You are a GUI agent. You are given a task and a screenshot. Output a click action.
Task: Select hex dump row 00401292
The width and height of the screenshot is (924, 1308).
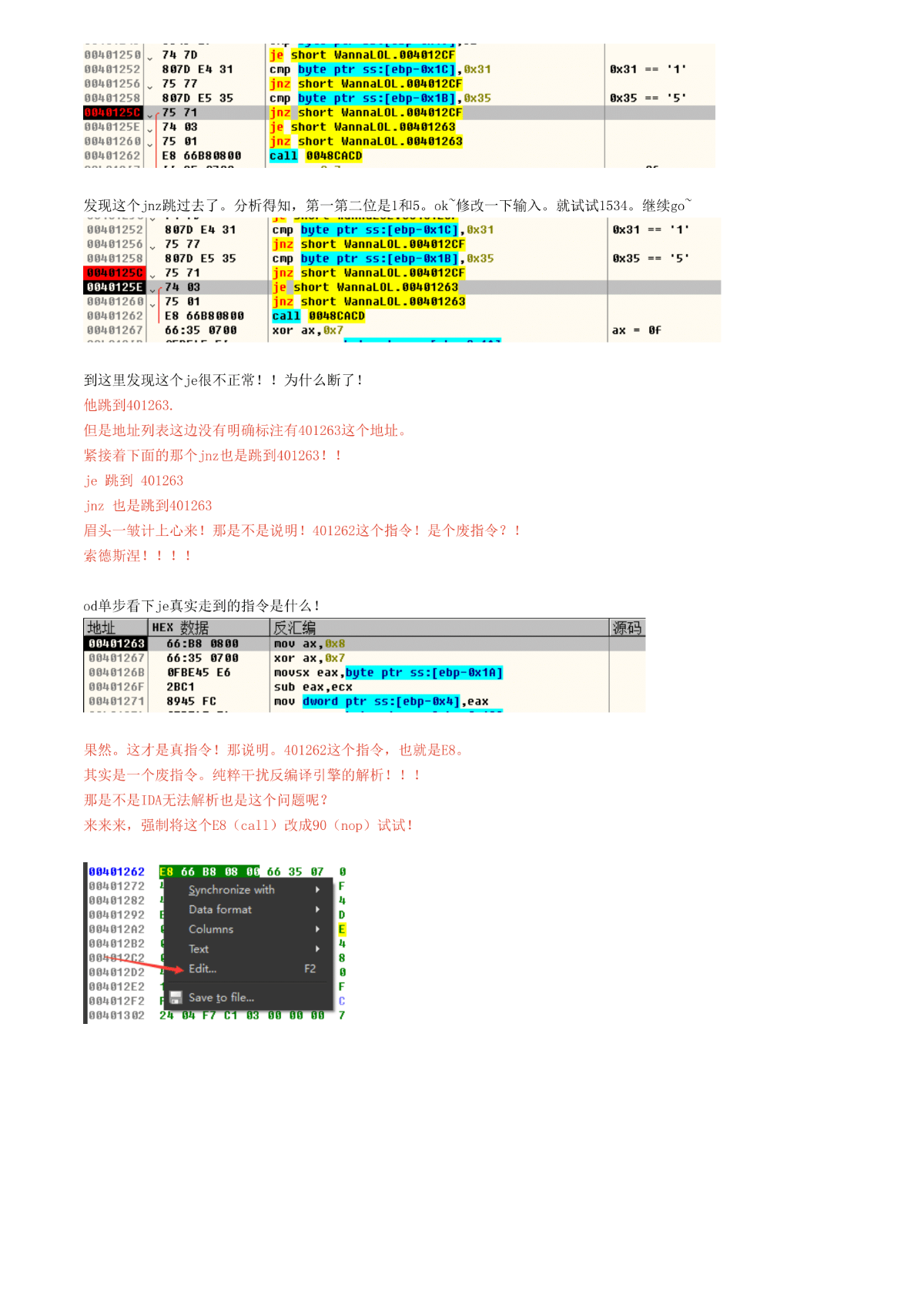[116, 915]
